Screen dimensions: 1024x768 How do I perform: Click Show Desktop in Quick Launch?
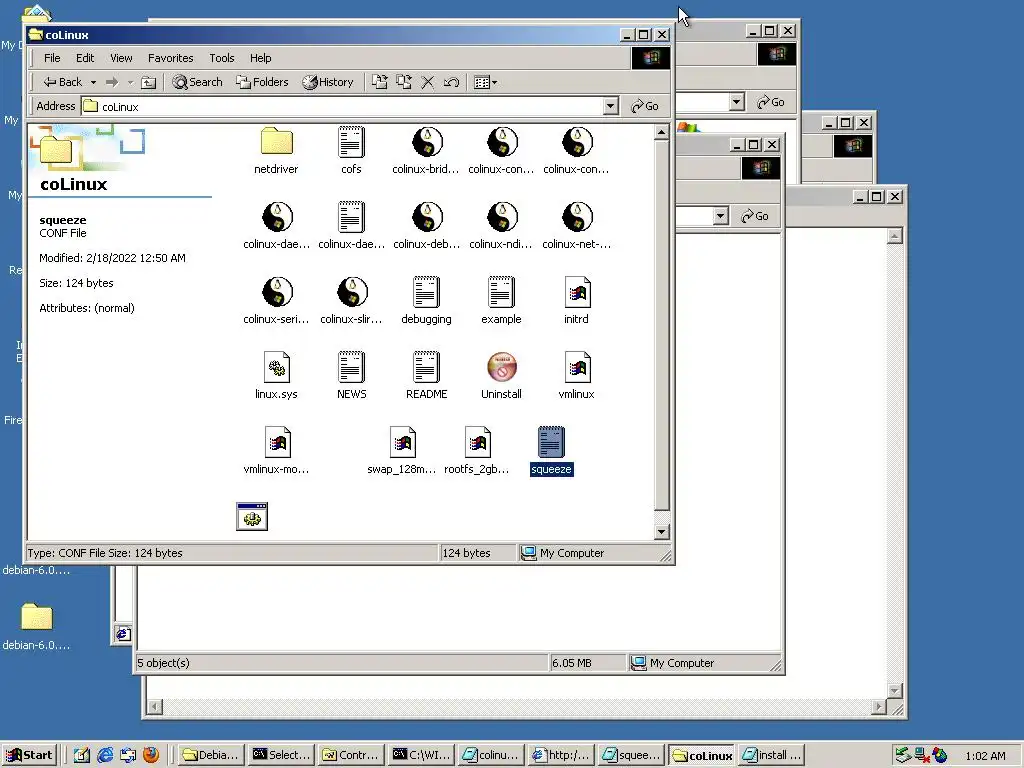(82, 755)
